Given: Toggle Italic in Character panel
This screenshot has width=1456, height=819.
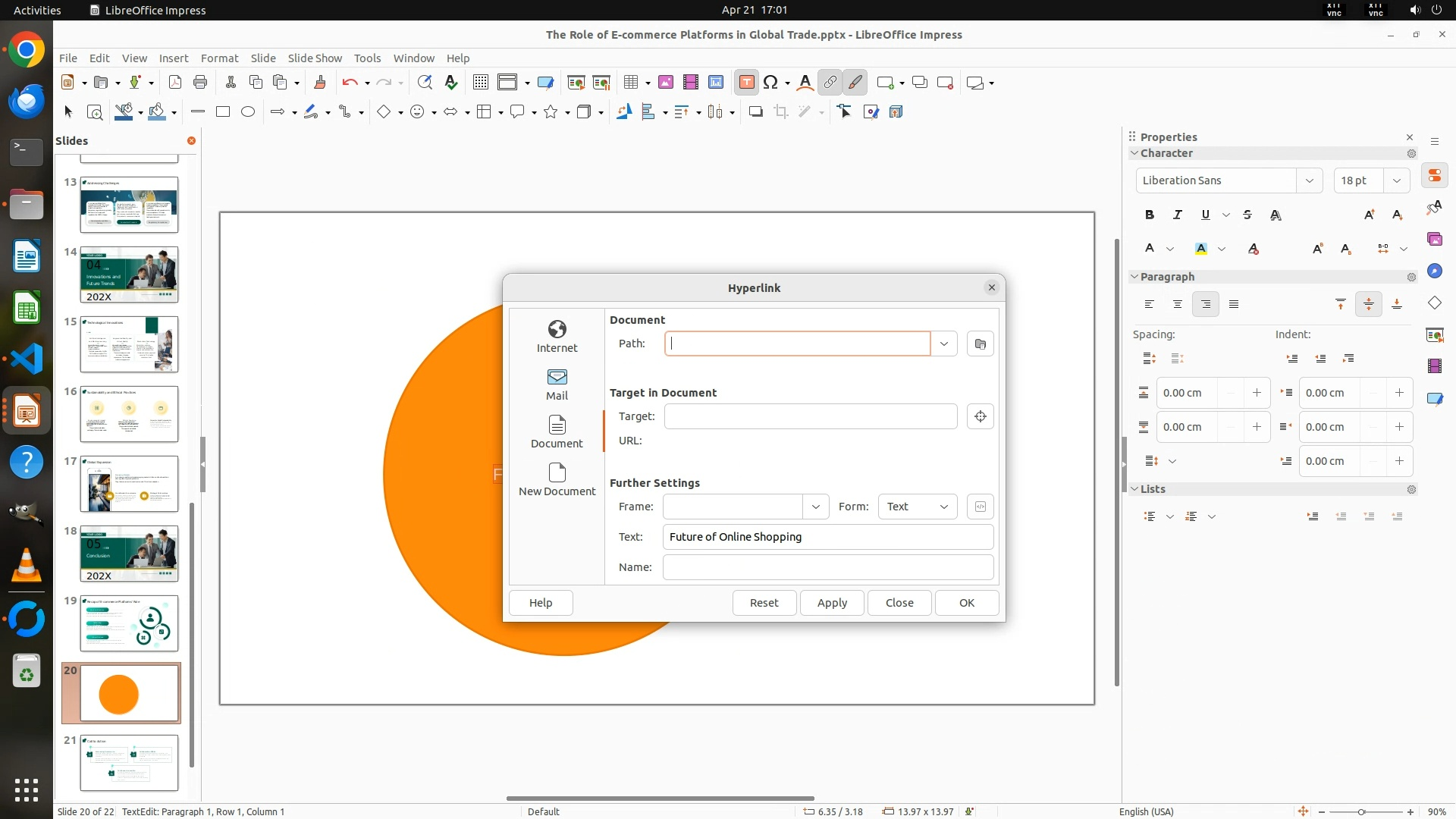Looking at the screenshot, I should pos(1177,215).
